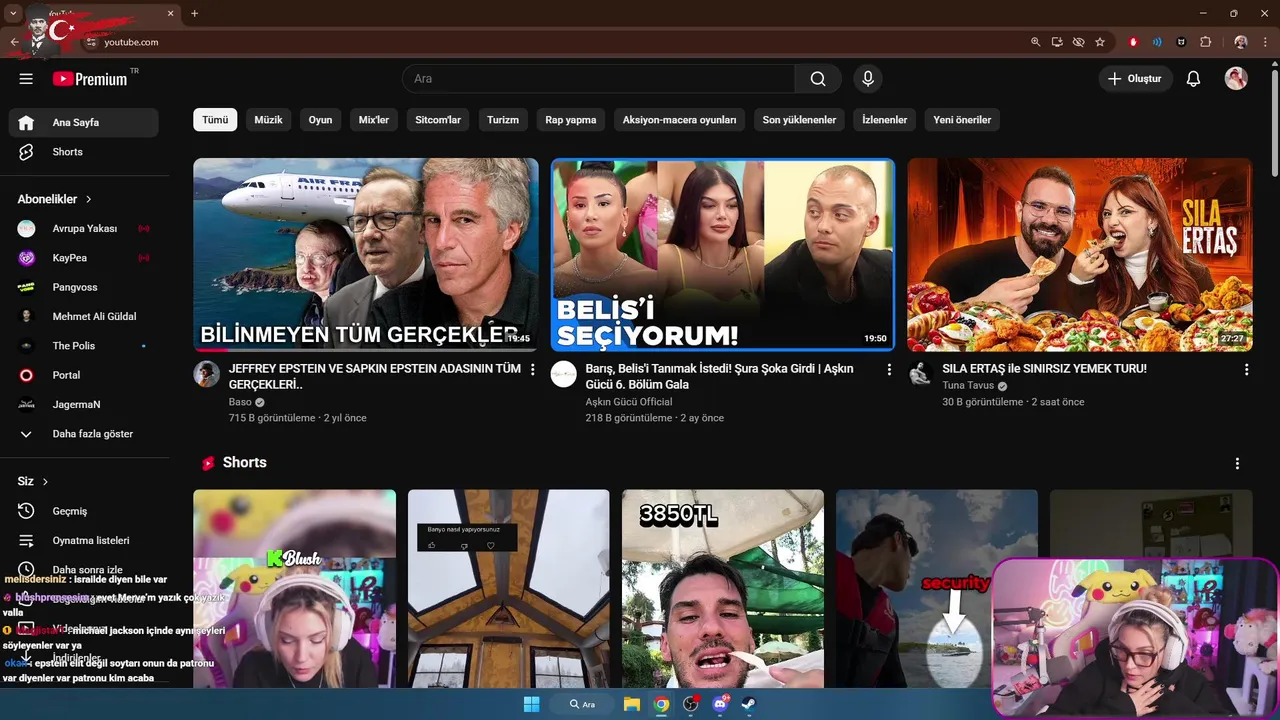Open new browser tab plus button
The image size is (1280, 720).
pyautogui.click(x=194, y=13)
